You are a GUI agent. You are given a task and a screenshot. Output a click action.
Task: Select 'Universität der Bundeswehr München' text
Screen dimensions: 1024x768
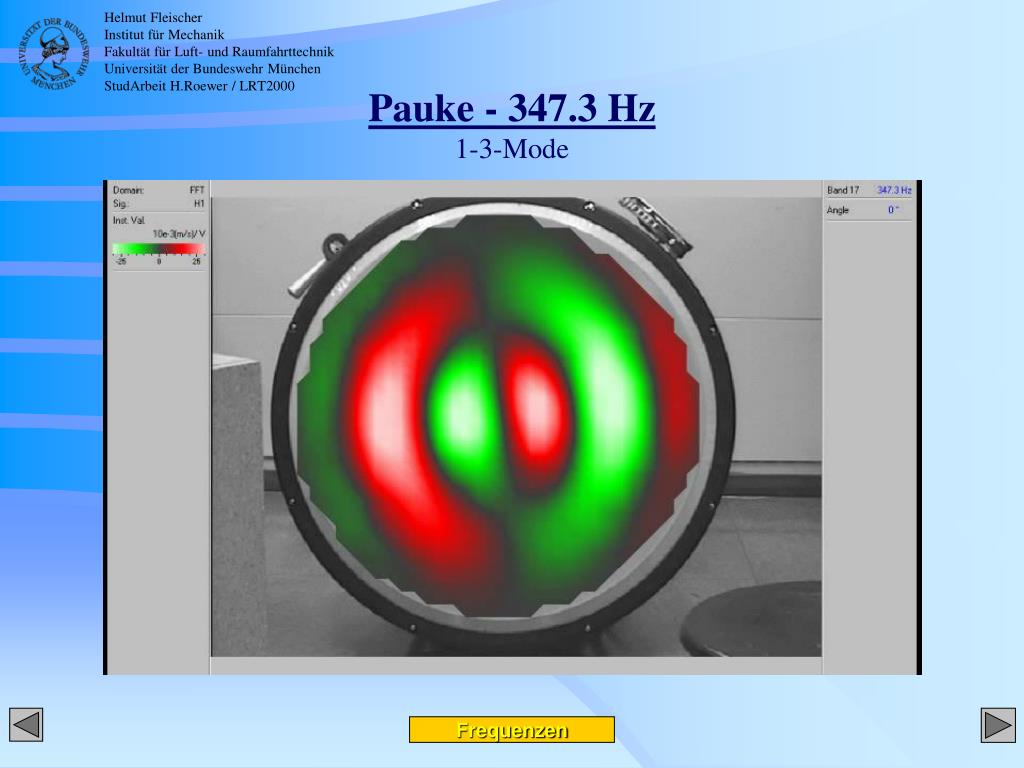[x=212, y=69]
